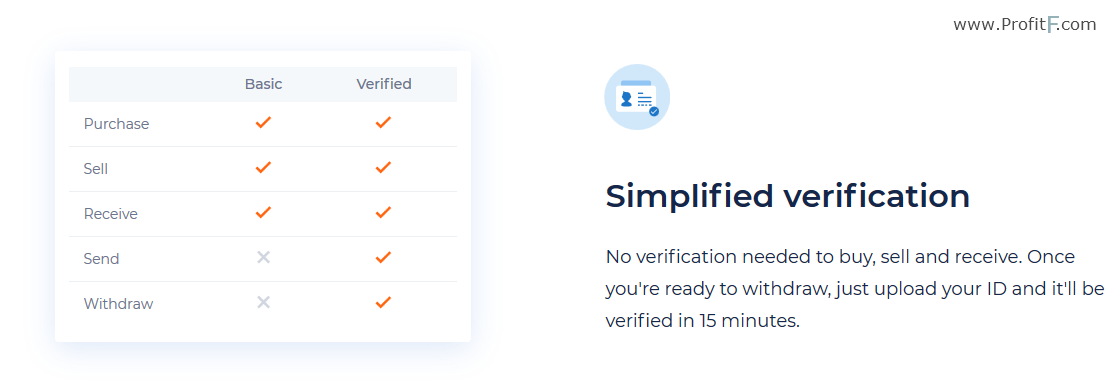The height and width of the screenshot is (387, 1116).
Task: Click the Simplified verification heading
Action: pos(787,196)
